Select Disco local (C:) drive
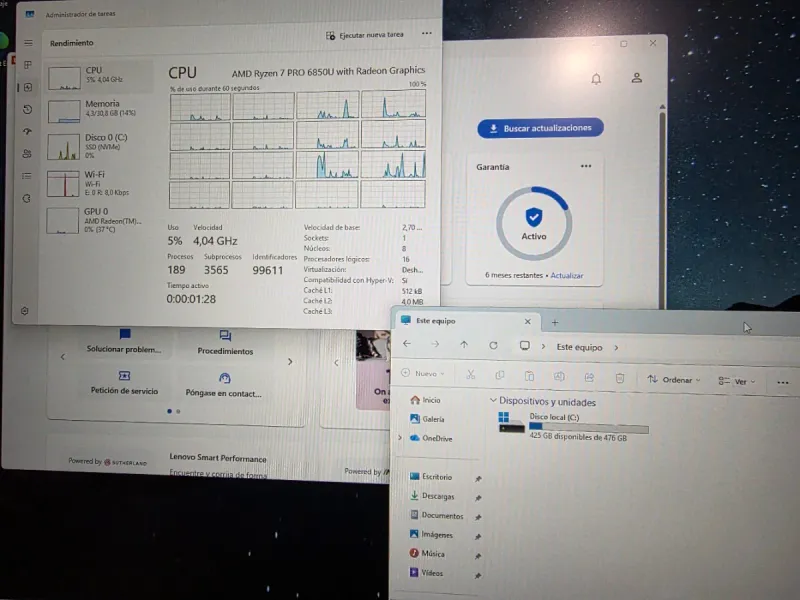The image size is (800, 600). click(573, 426)
